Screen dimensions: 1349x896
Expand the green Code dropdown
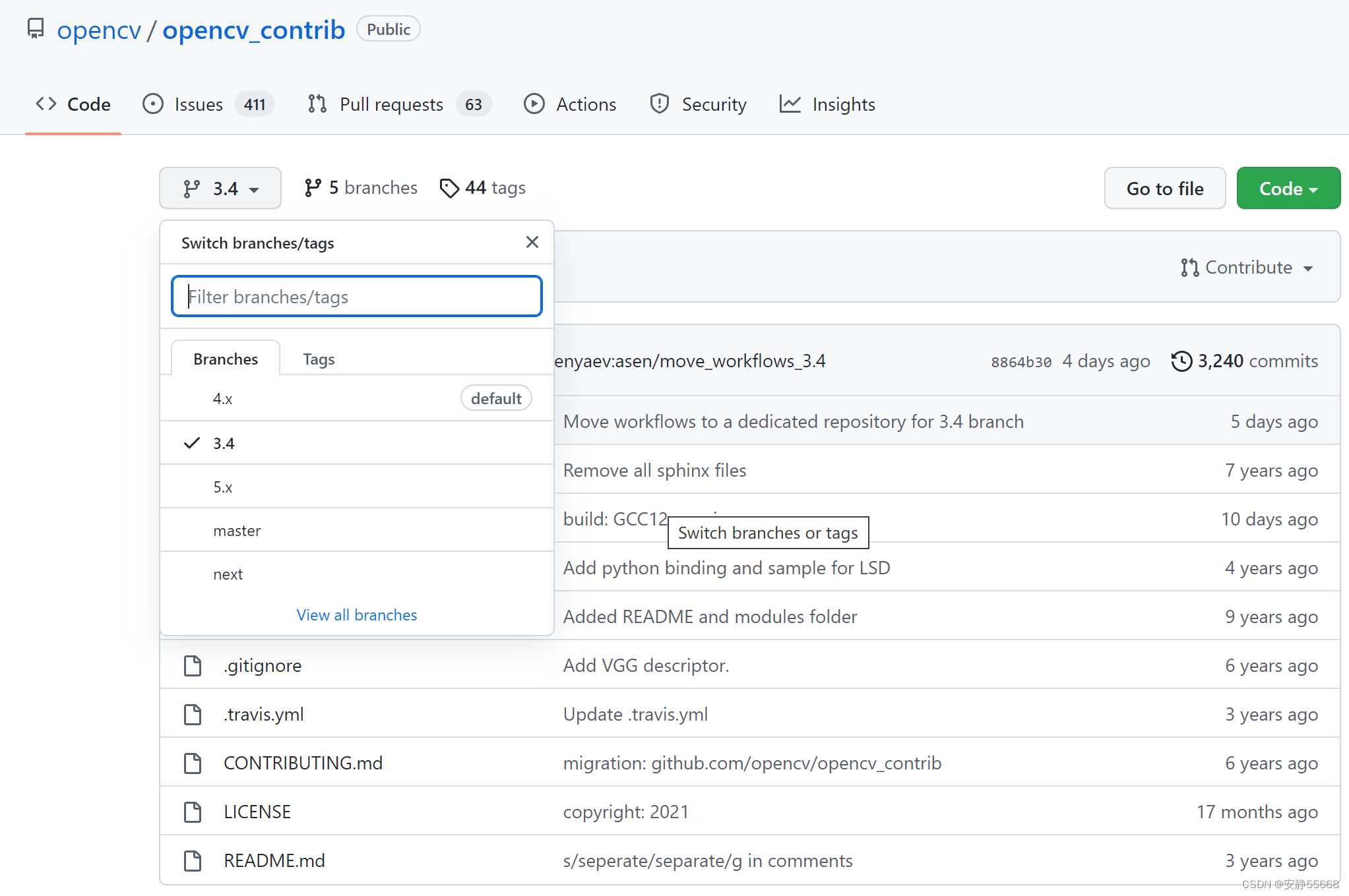1288,189
